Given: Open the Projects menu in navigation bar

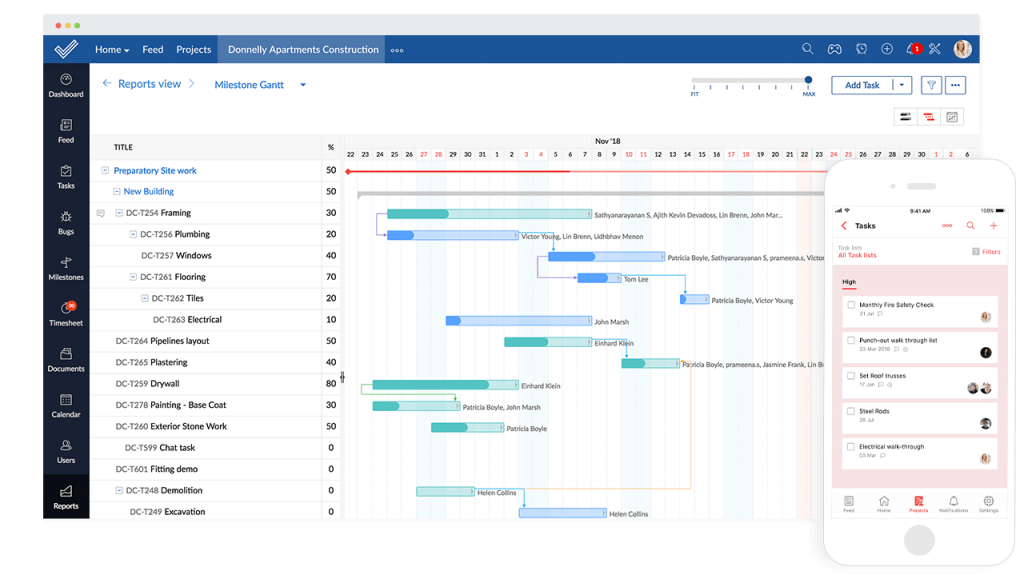Looking at the screenshot, I should click(x=193, y=48).
